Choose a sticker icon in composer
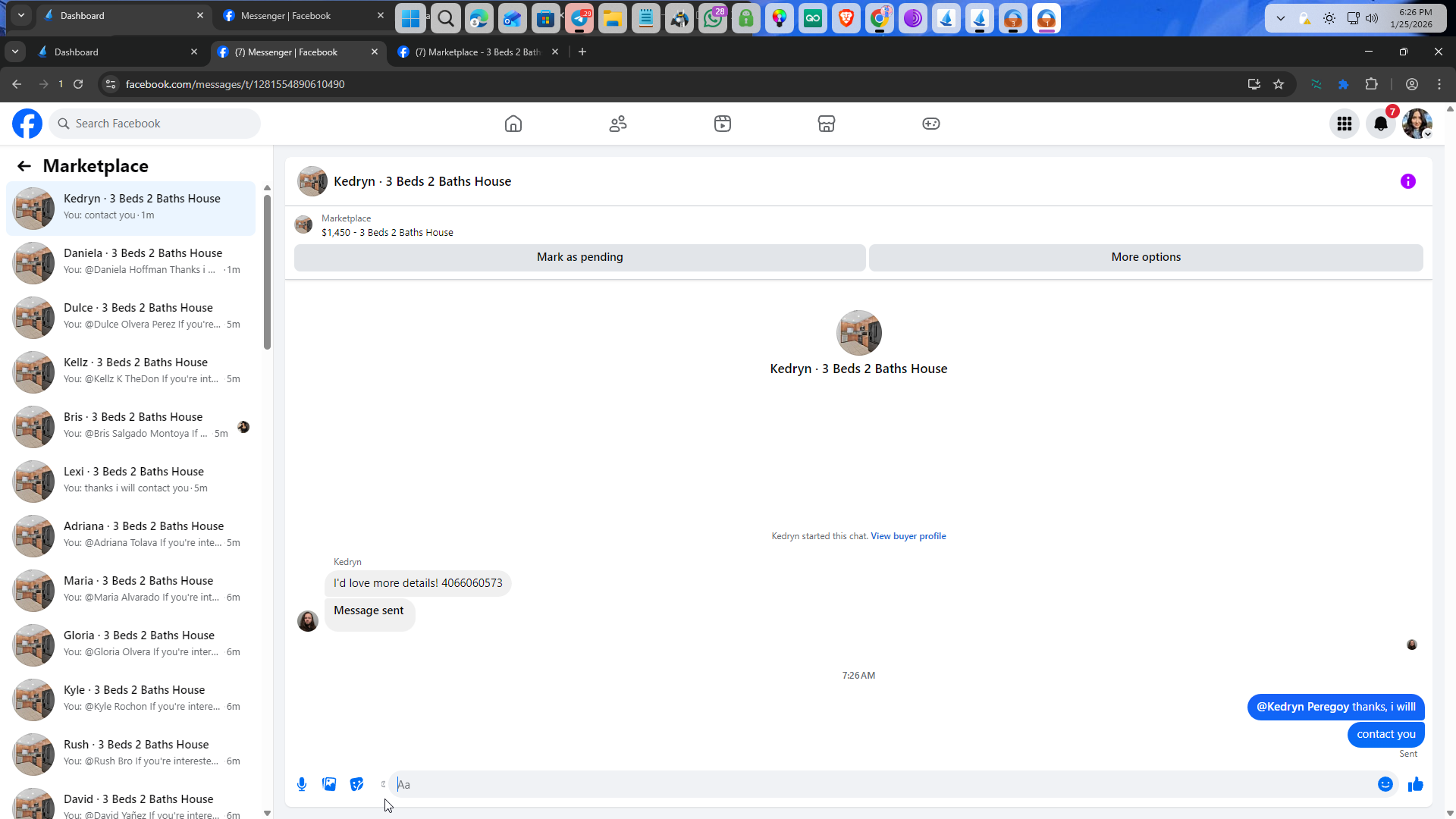The width and height of the screenshot is (1456, 819). point(356,784)
